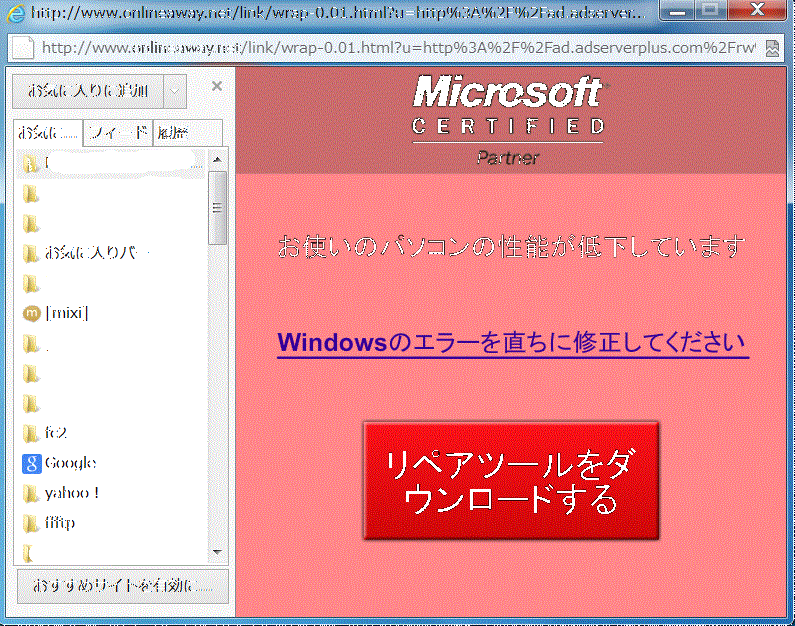Switch to the お気に入り tab
Viewport: 795px width, 626px height.
coord(48,133)
